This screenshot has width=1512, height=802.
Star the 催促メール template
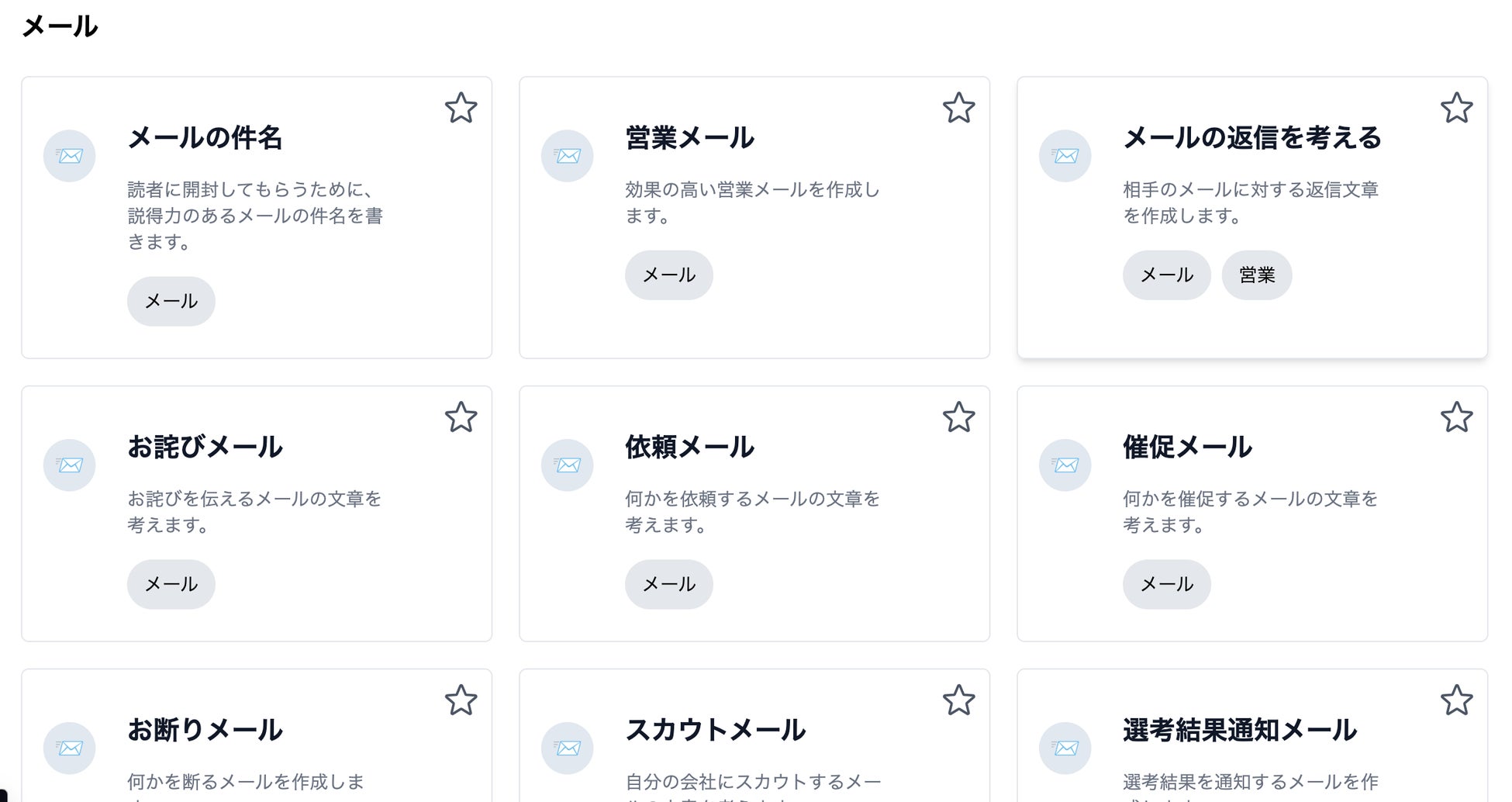[1456, 417]
